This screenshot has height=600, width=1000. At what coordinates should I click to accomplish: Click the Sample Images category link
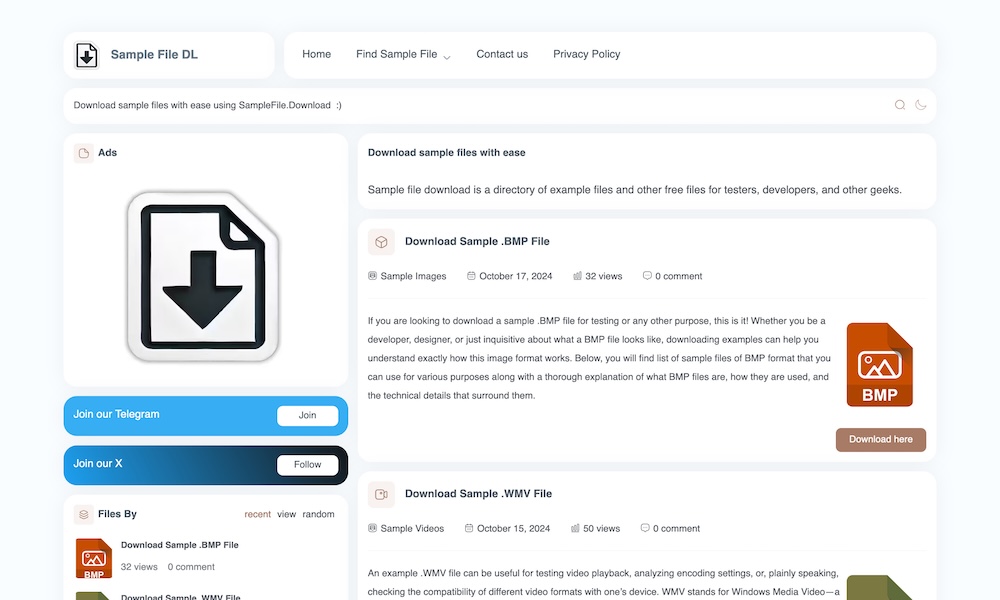(x=413, y=276)
